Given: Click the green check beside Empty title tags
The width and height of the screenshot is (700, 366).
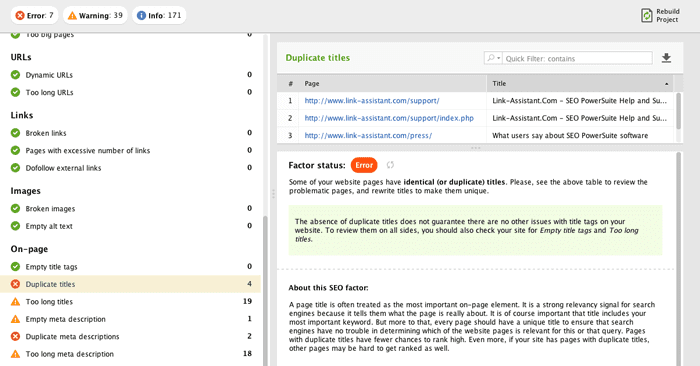Looking at the screenshot, I should (16, 266).
